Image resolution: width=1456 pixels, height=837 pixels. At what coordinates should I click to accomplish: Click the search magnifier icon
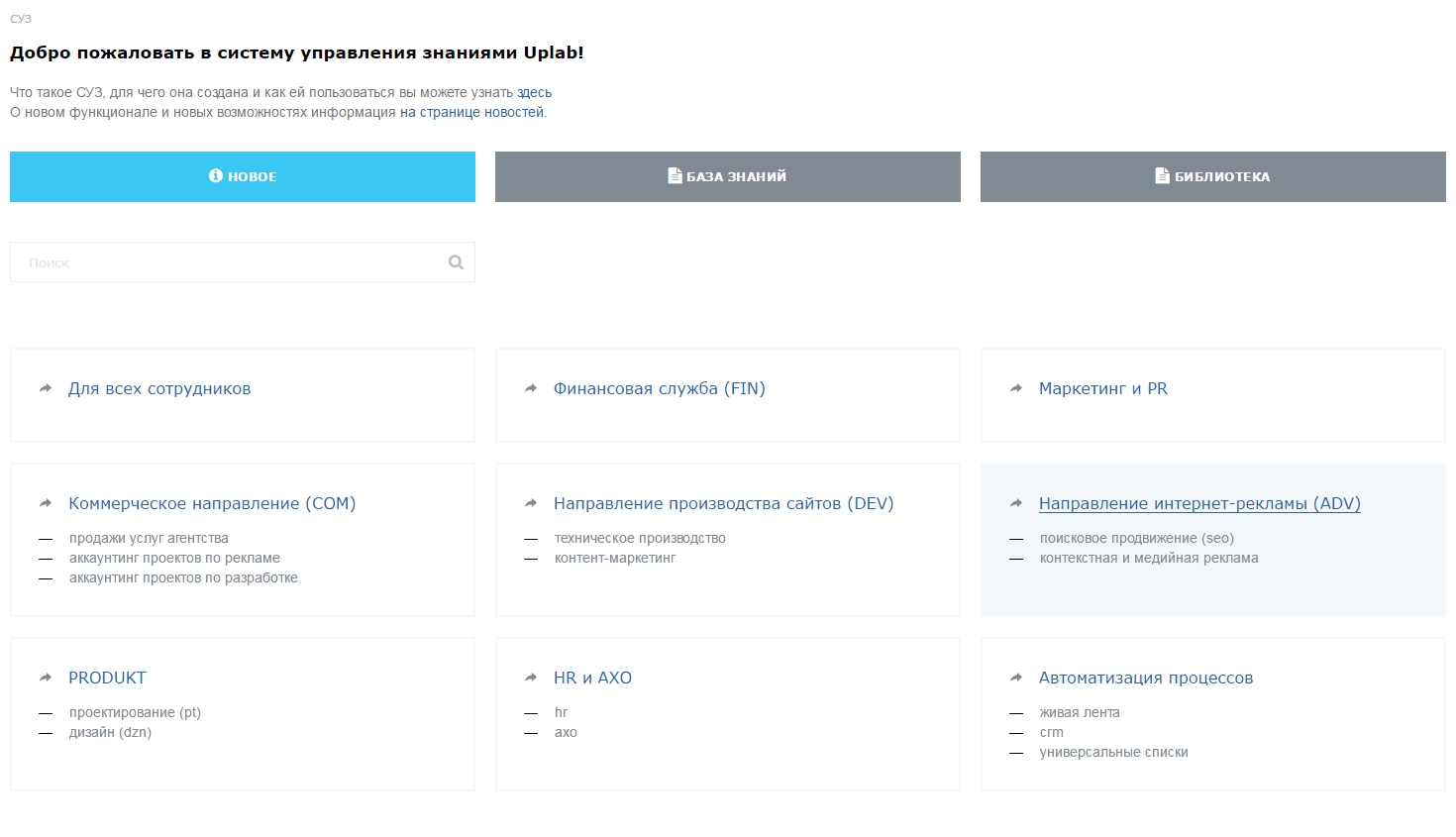point(456,262)
